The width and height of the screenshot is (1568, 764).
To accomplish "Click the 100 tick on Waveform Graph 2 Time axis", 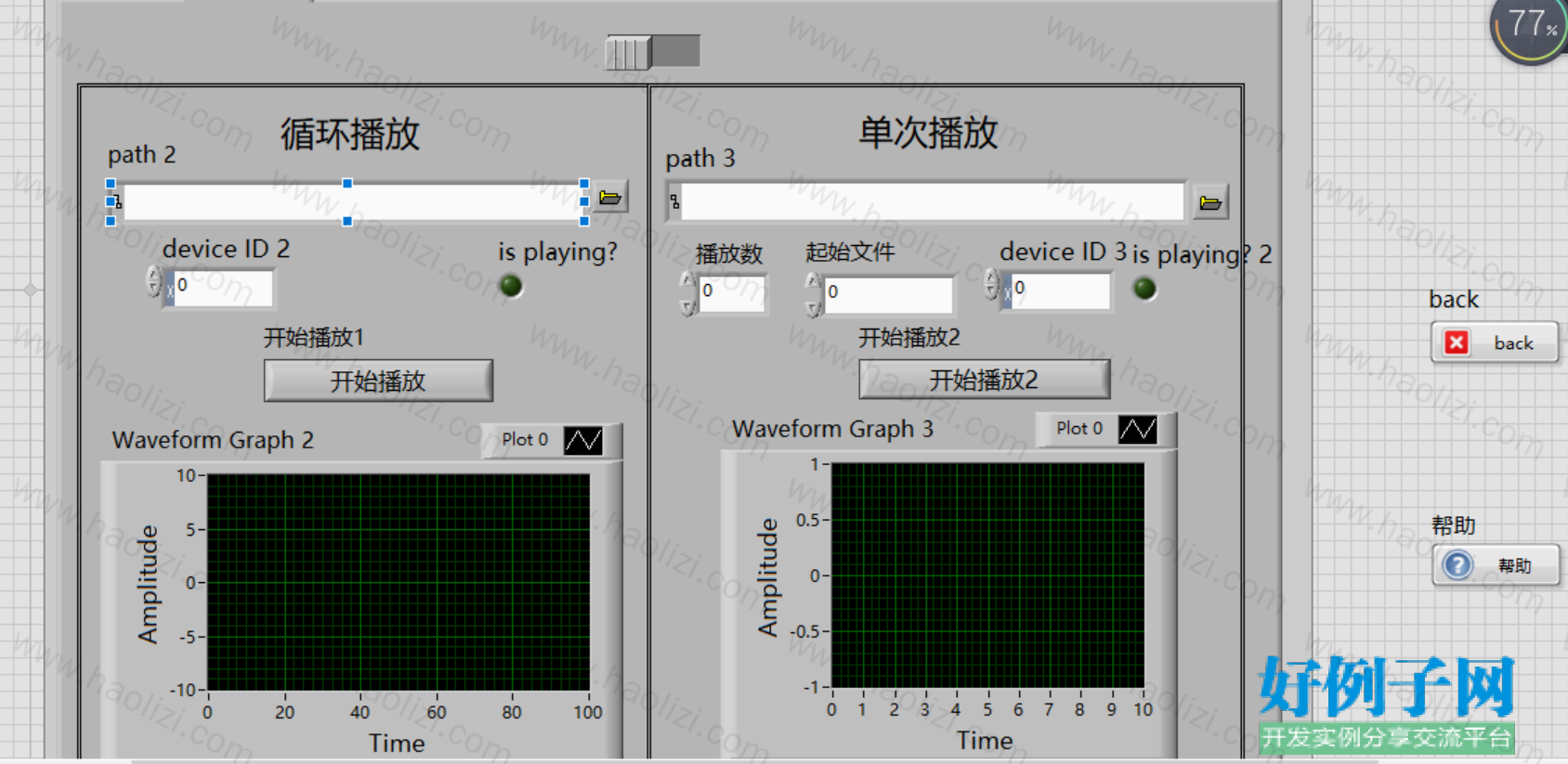I will point(588,712).
